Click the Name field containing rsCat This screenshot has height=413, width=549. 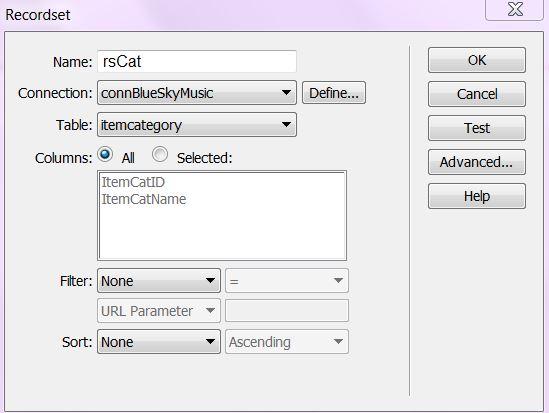point(197,62)
